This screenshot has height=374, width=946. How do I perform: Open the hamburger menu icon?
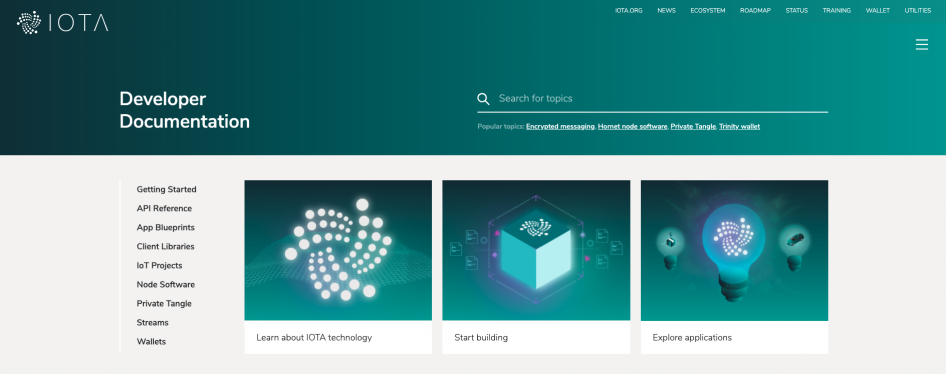coord(921,45)
